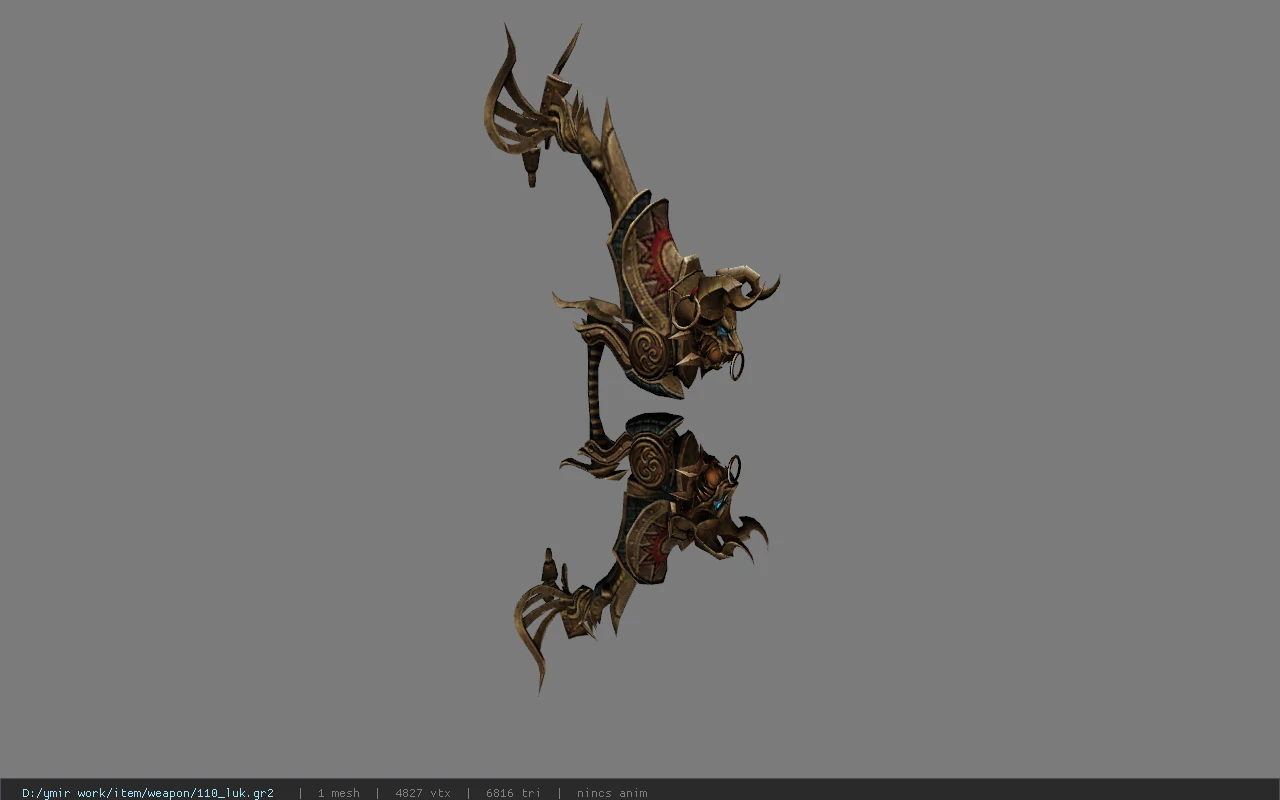Click the file path 'D:/ymir work/item/weapon/110_luk.gr2'
Screen dimensions: 1280x800
pos(148,793)
